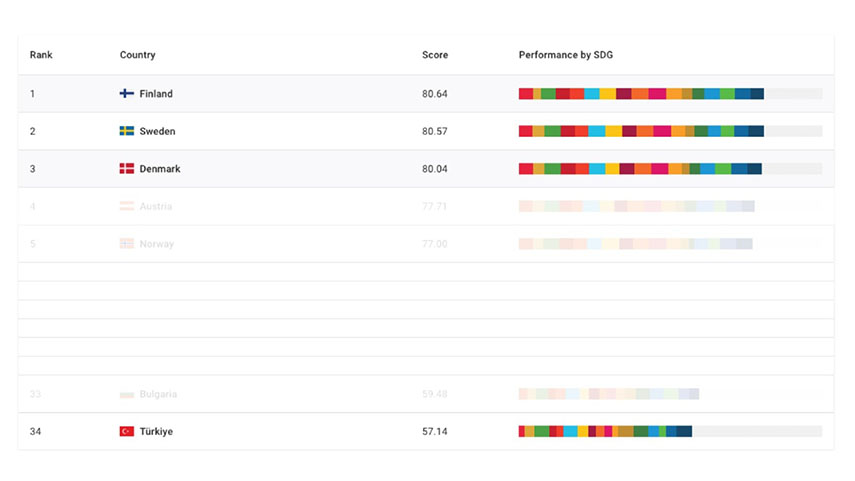Select Türkiye's score value 57.14
Image resolution: width=855 pixels, height=481 pixels.
click(435, 431)
